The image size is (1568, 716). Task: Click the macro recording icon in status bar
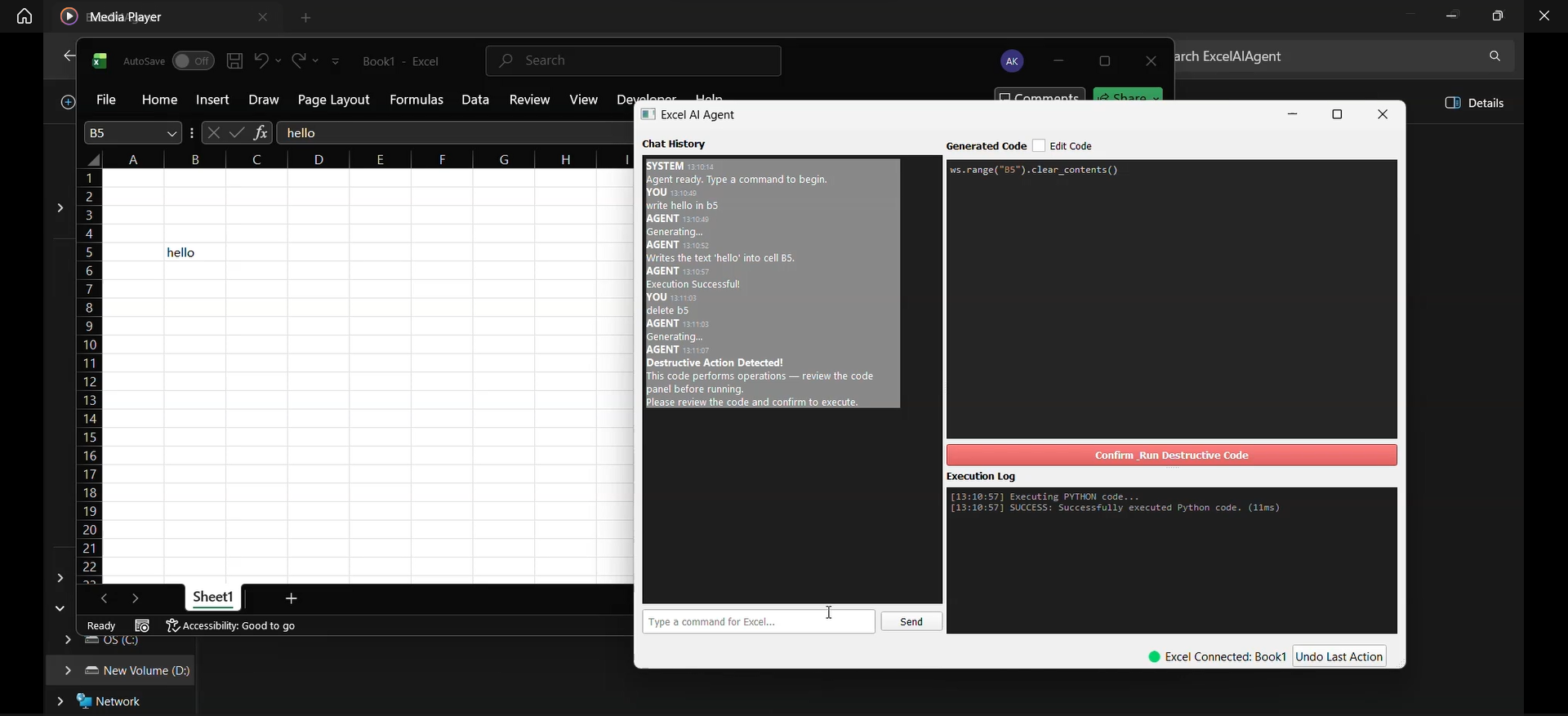coord(142,625)
